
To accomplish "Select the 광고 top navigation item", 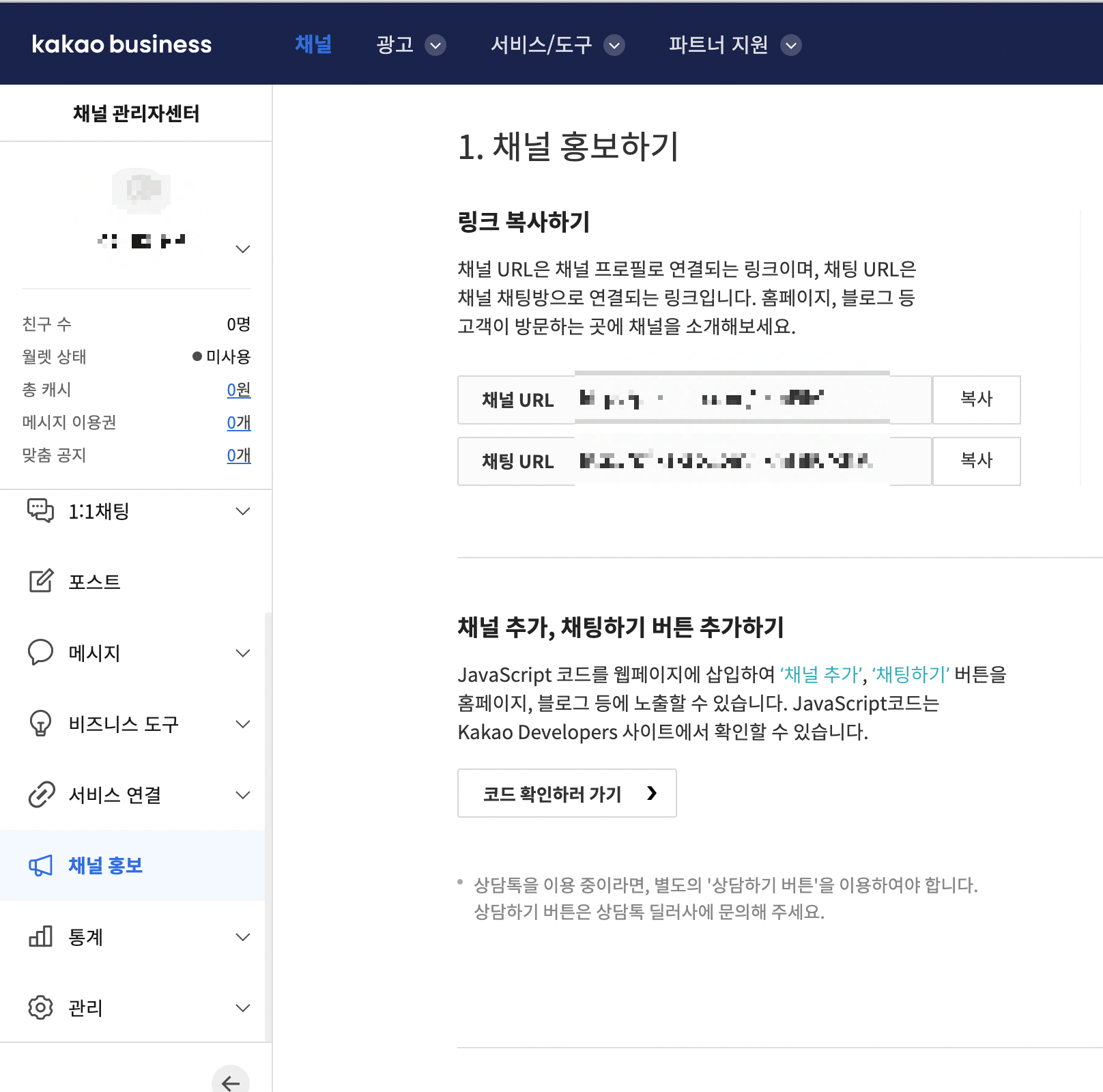I will coord(395,44).
